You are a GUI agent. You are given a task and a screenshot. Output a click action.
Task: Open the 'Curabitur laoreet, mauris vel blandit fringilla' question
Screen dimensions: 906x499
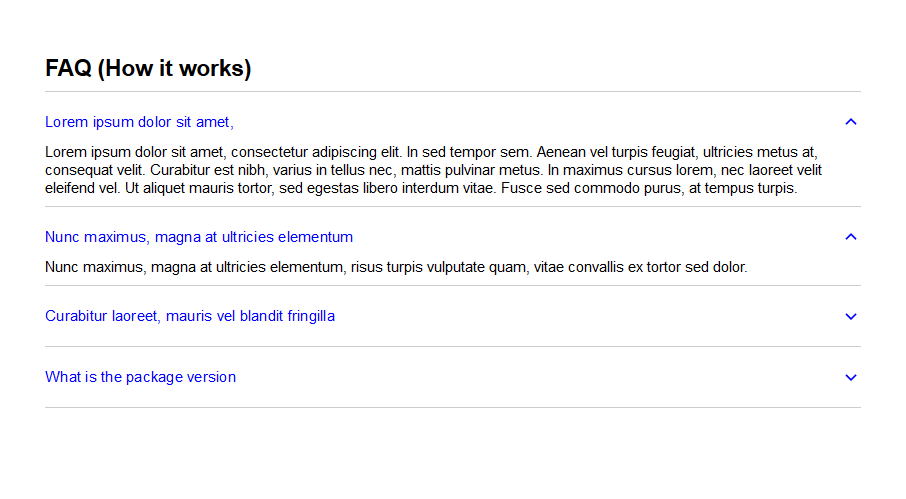click(x=190, y=316)
